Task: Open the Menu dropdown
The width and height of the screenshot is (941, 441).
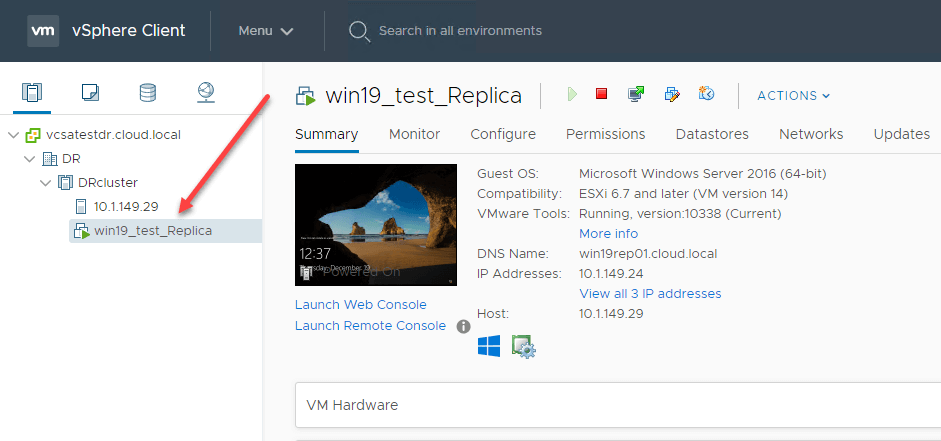Action: pos(266,31)
